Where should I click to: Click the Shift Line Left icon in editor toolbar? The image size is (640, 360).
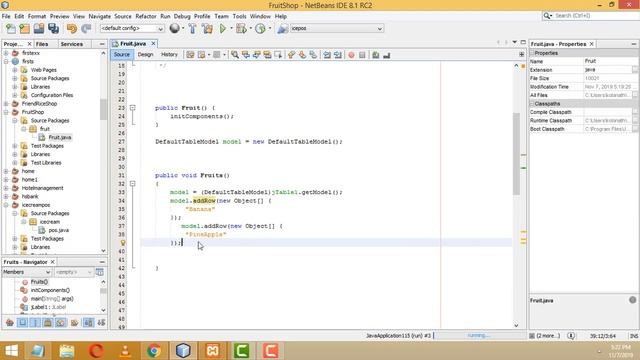pyautogui.click(x=327, y=55)
